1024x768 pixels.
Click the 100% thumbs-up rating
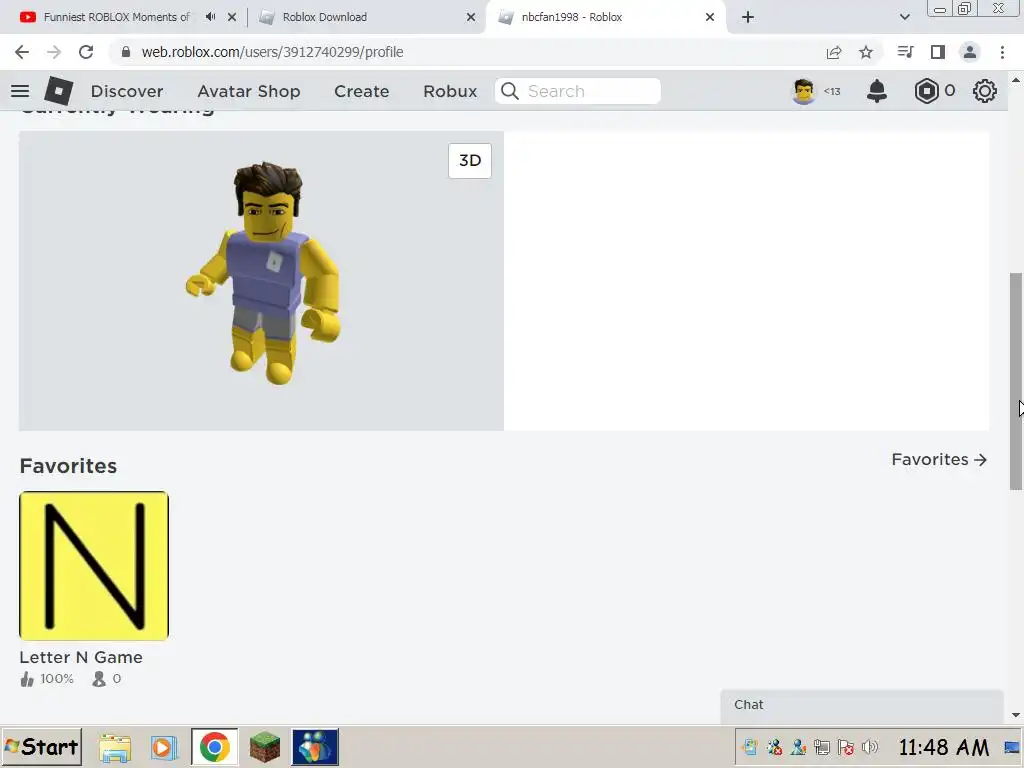click(x=47, y=679)
